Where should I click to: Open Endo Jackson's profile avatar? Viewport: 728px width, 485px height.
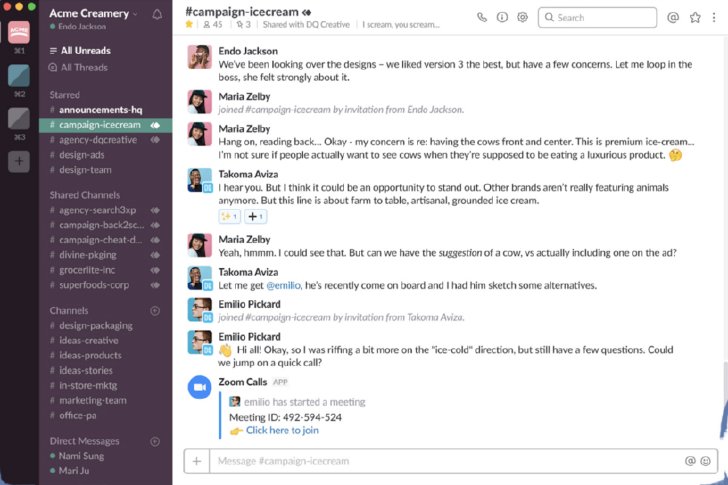click(200, 57)
